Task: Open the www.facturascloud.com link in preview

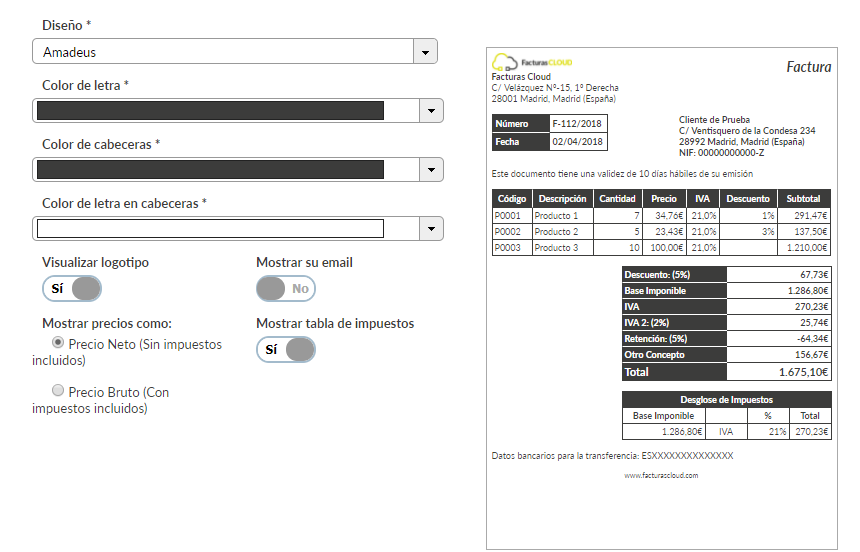Action: coord(661,476)
